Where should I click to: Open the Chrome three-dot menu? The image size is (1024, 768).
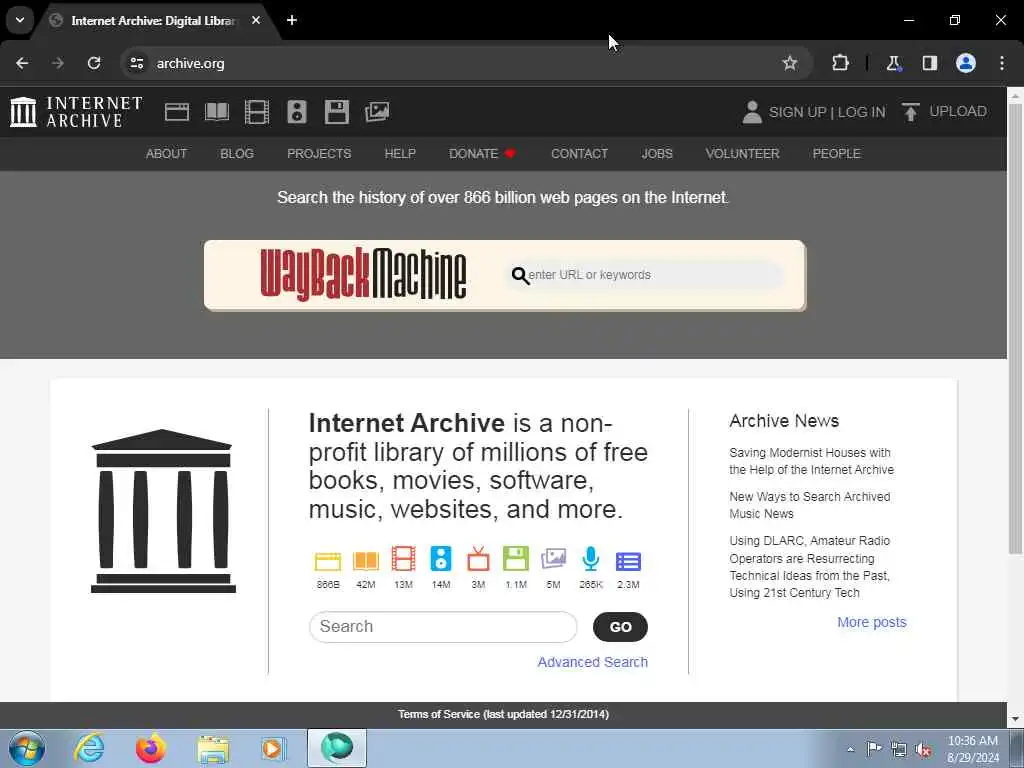(x=1002, y=63)
